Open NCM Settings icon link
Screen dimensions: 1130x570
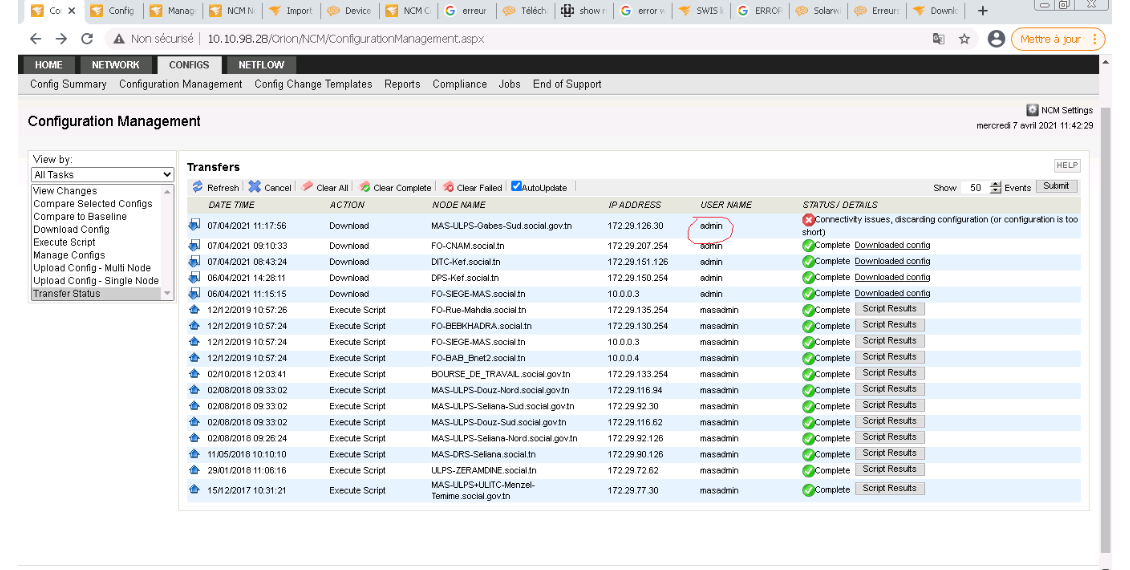[x=1033, y=110]
